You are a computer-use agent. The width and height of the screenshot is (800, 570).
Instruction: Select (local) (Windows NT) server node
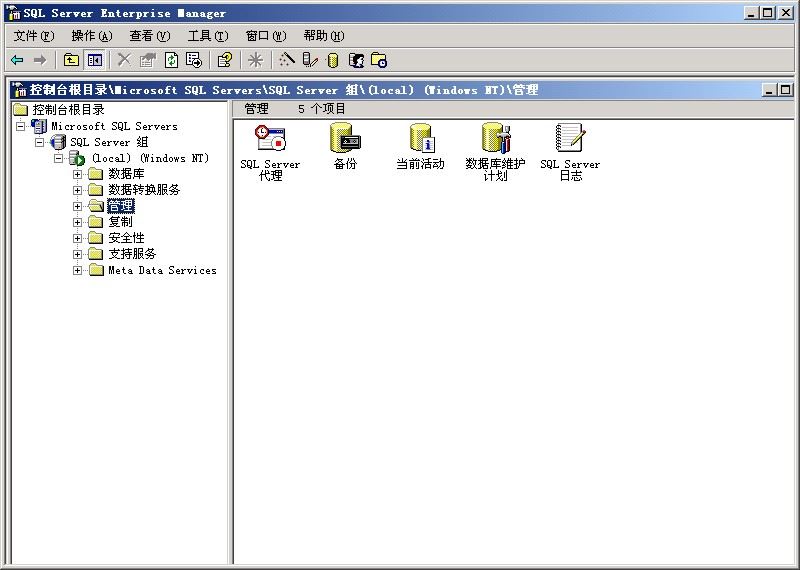tap(150, 158)
